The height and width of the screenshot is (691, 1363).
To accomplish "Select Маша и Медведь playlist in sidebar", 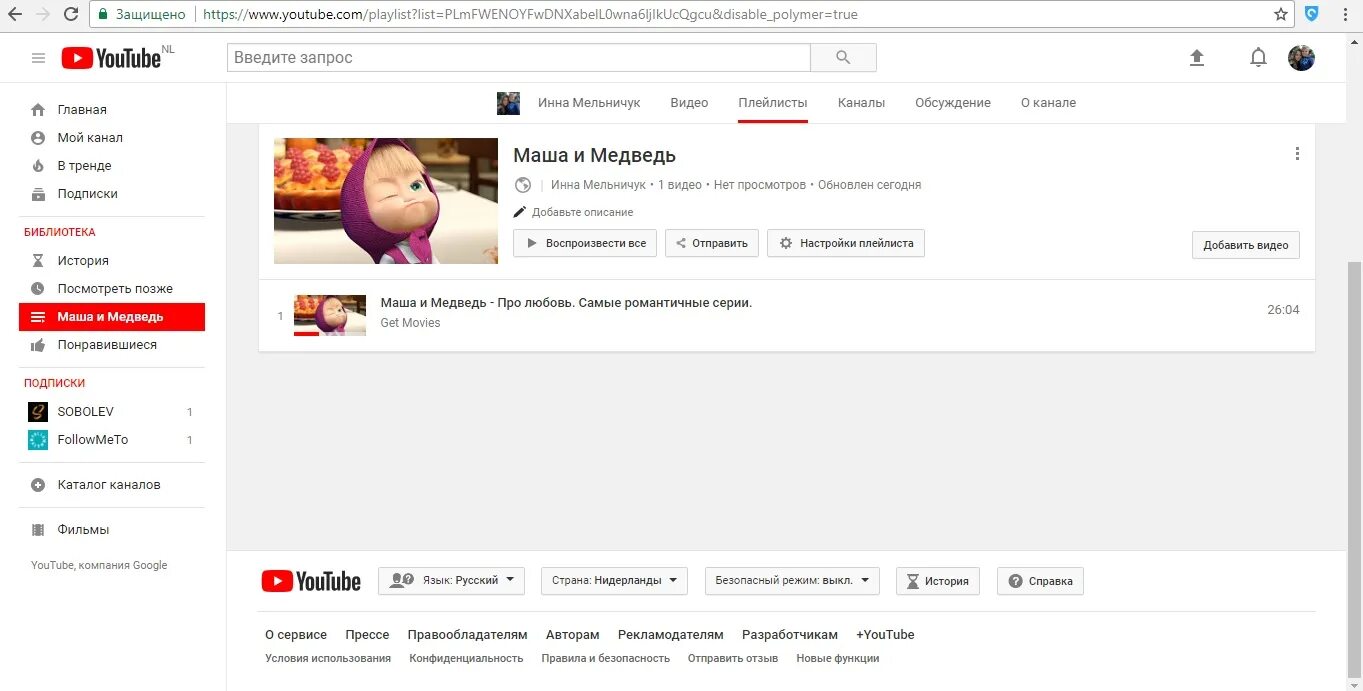I will pyautogui.click(x=112, y=317).
